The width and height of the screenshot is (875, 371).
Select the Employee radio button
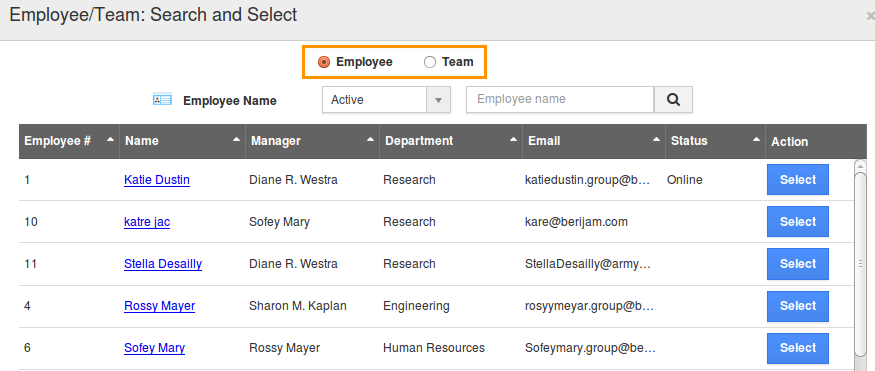pos(324,62)
